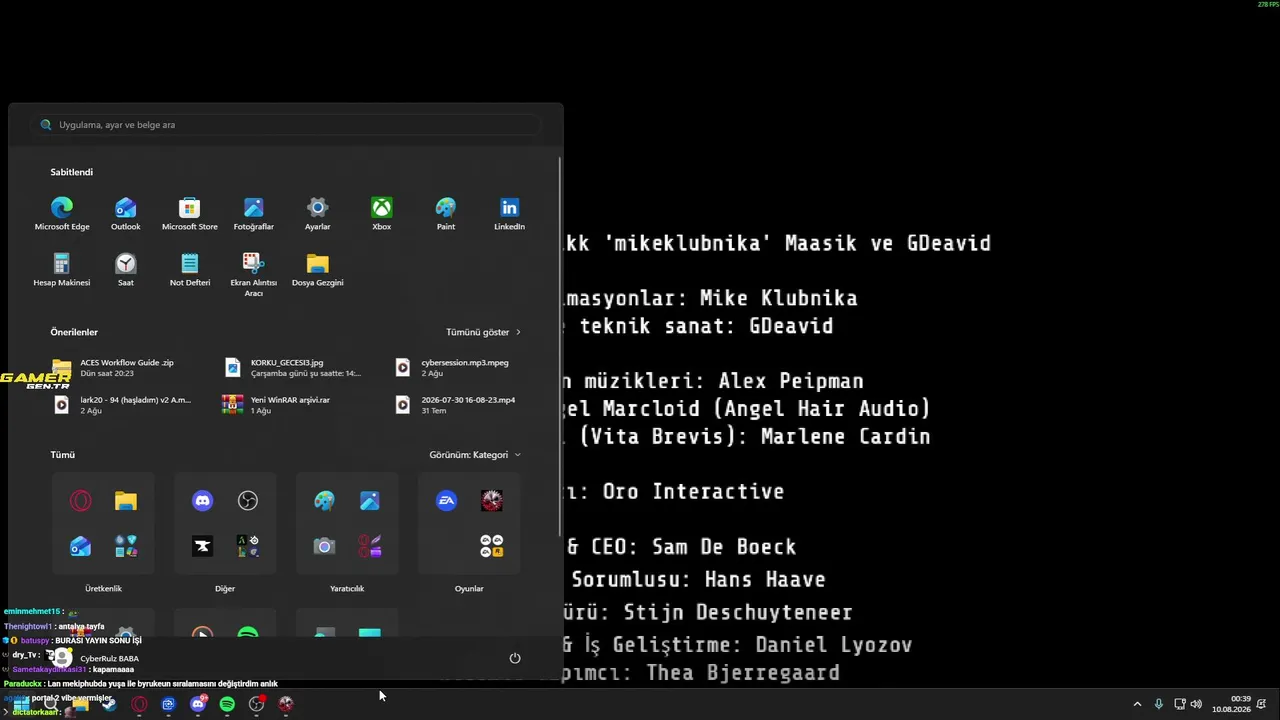Expand the Üretkenlik folder's small icon cluster
The width and height of the screenshot is (1280, 720).
tap(126, 546)
